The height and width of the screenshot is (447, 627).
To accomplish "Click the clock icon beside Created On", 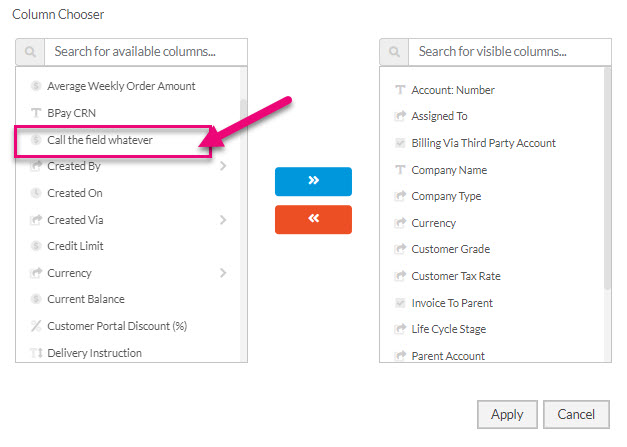I will click(x=36, y=193).
